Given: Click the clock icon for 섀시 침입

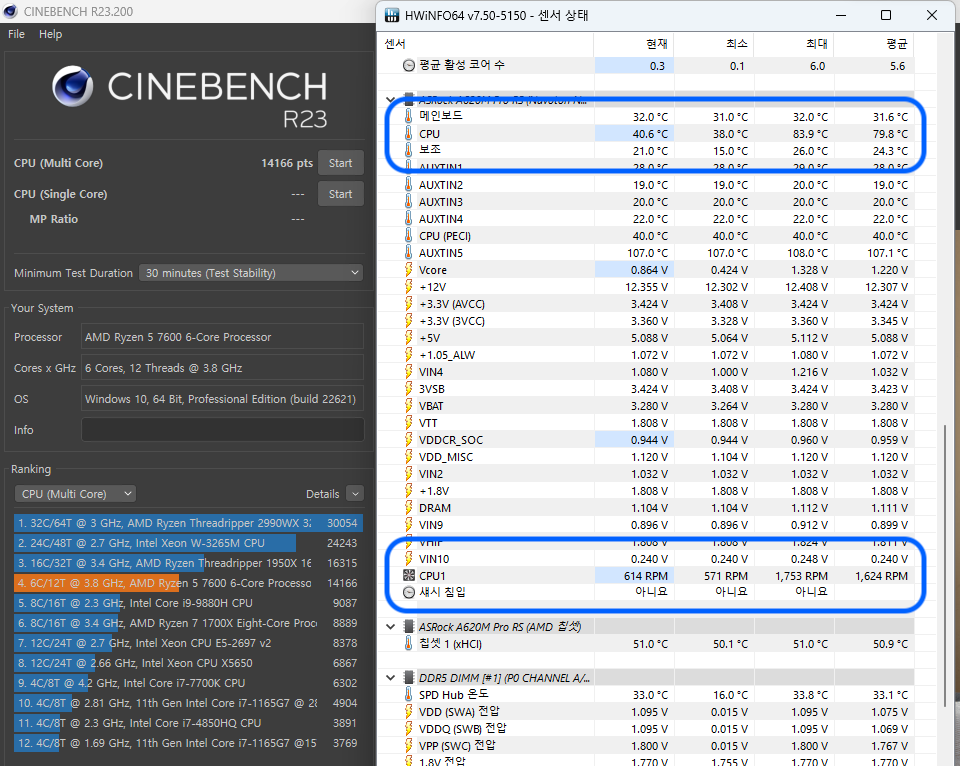Looking at the screenshot, I should click(x=408, y=592).
